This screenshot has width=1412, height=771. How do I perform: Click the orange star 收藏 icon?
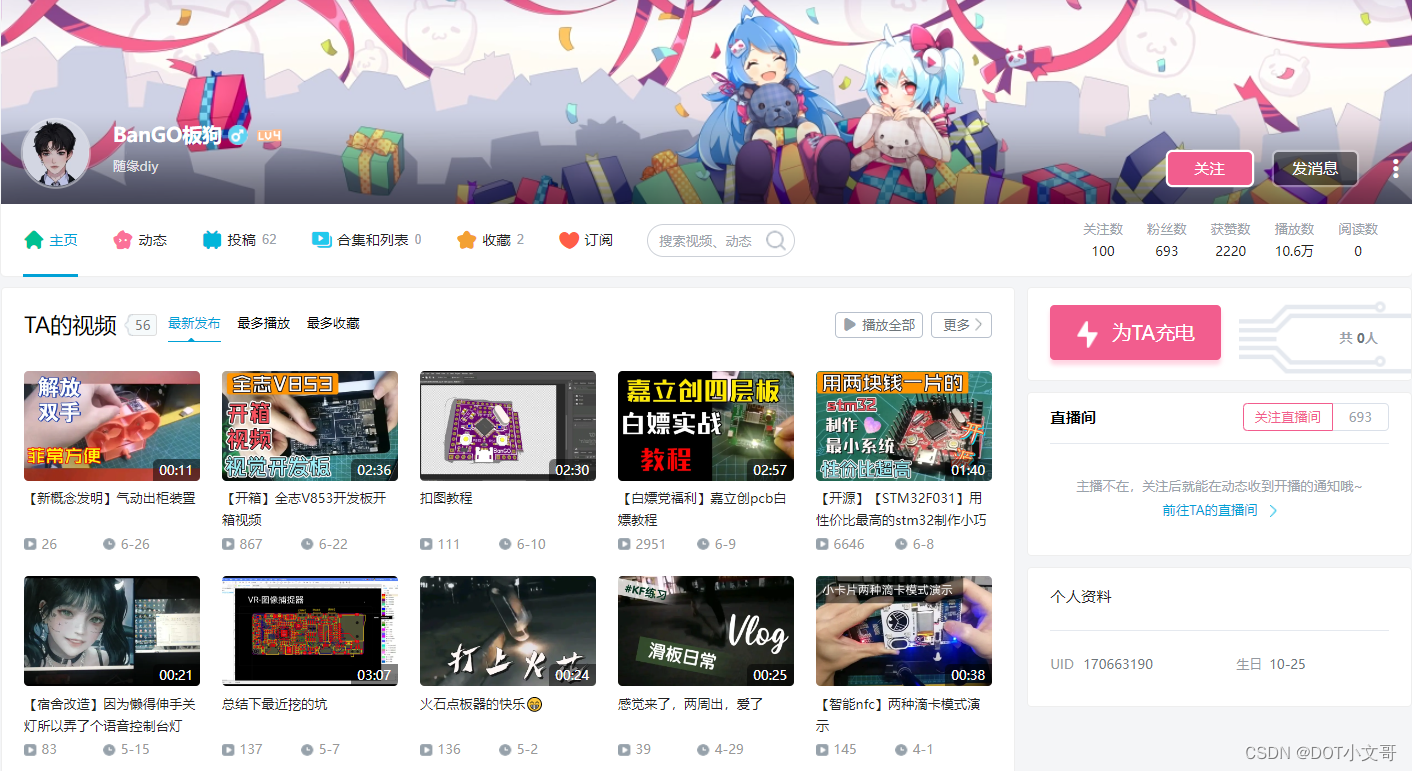466,240
